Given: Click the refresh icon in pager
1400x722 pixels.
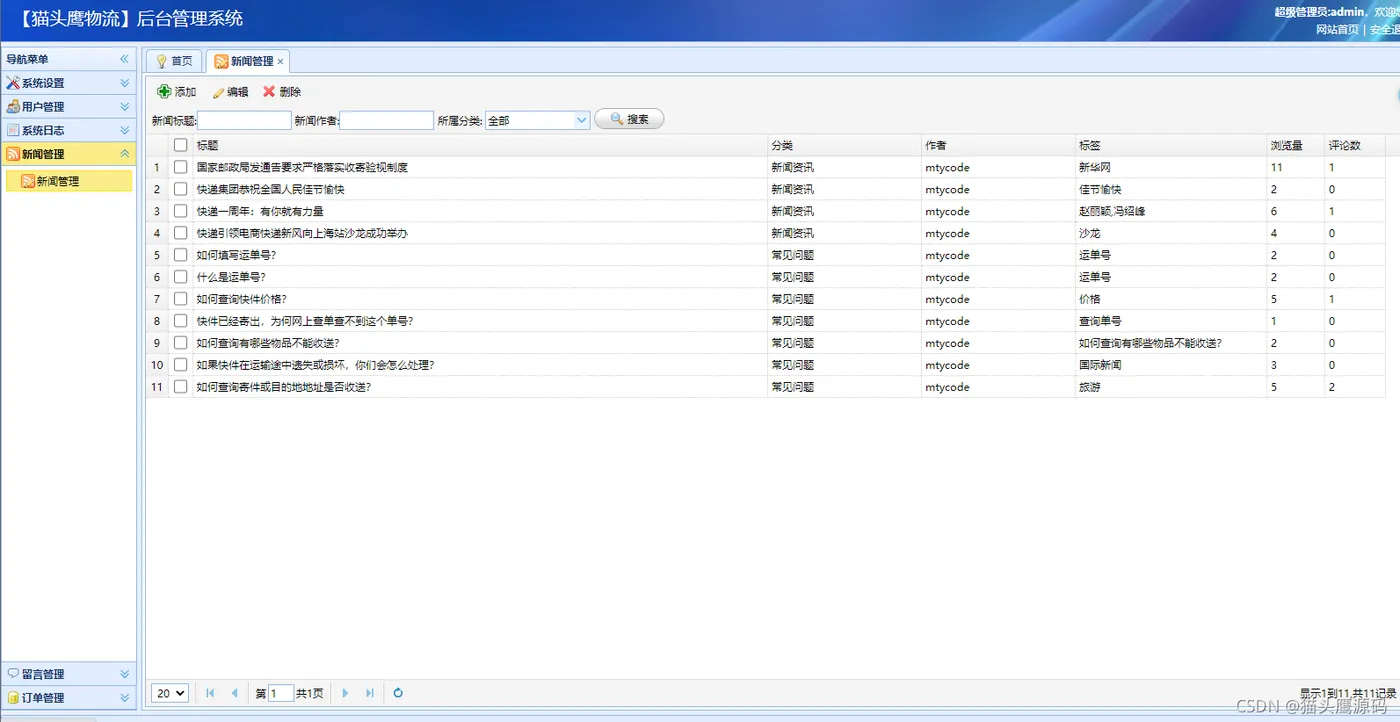Looking at the screenshot, I should [398, 693].
